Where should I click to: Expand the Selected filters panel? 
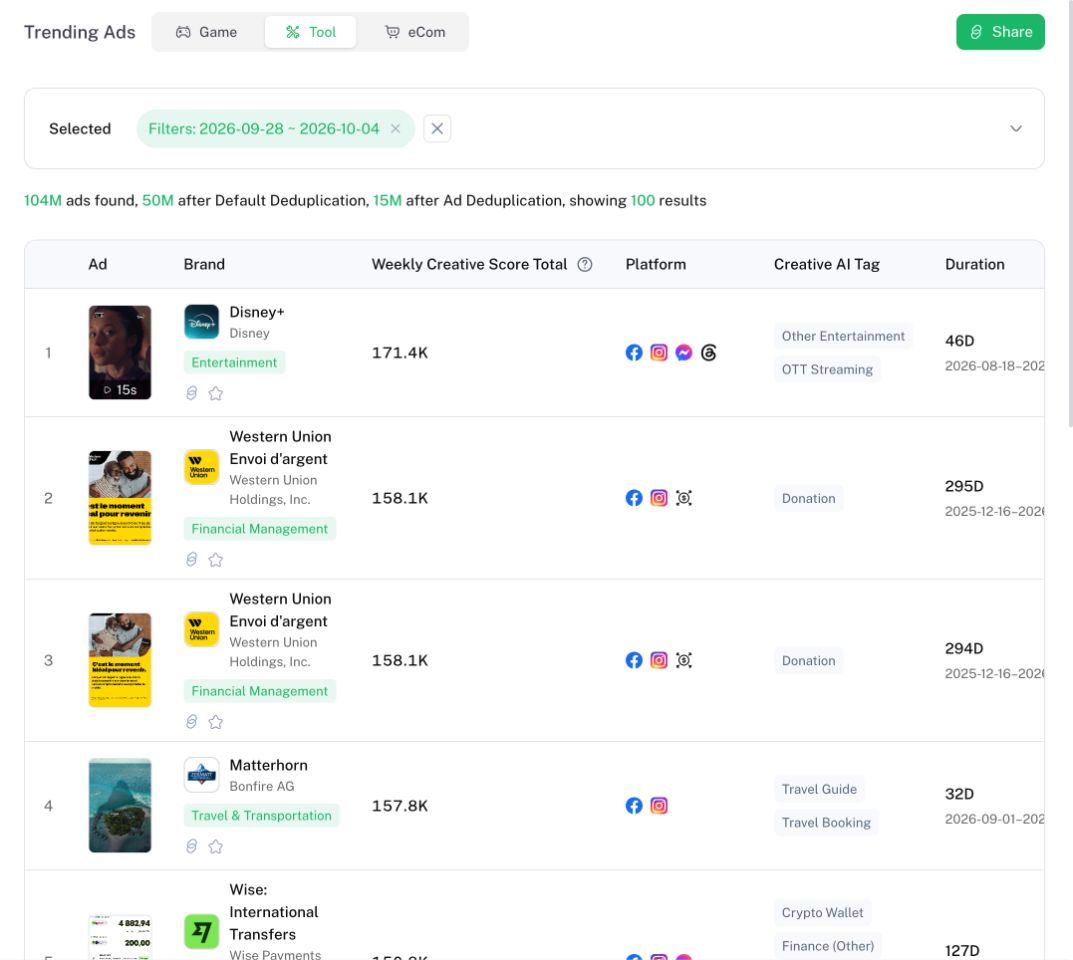(x=1016, y=129)
